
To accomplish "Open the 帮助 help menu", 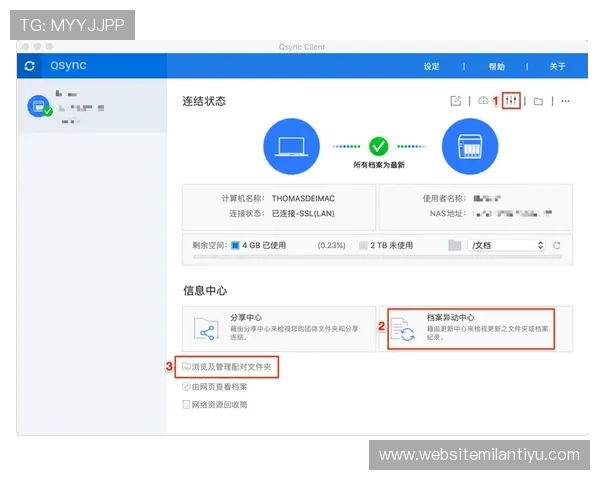I will 496,67.
